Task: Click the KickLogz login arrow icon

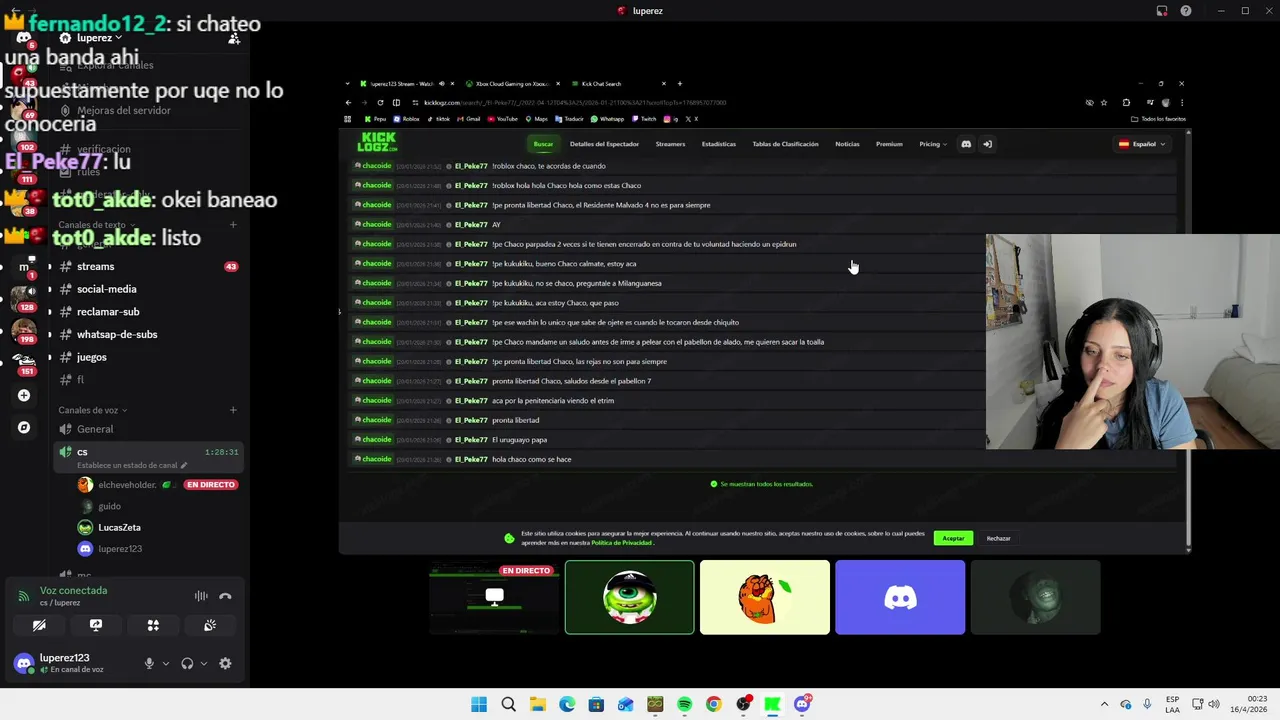Action: pyautogui.click(x=987, y=144)
